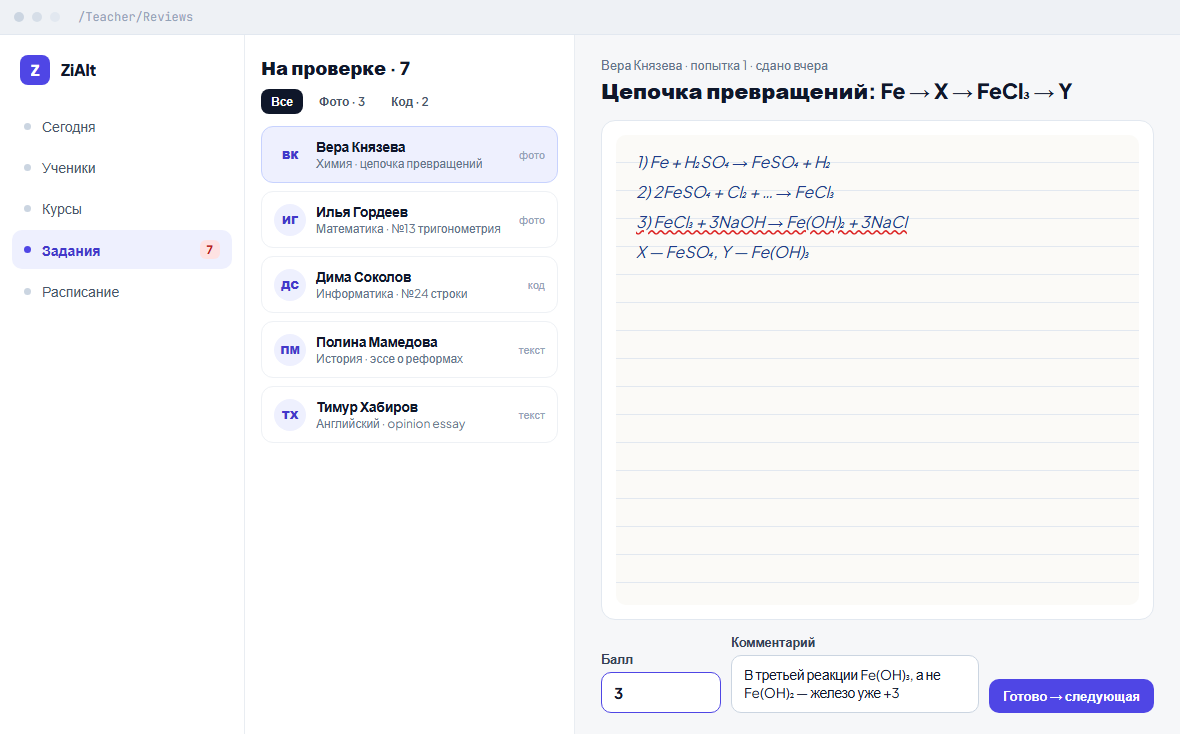Click the underlined third reaction line
This screenshot has height=734, width=1180.
[773, 223]
